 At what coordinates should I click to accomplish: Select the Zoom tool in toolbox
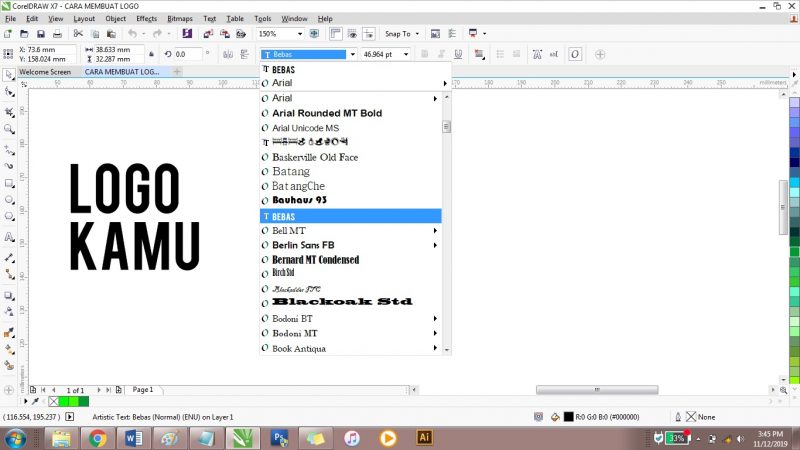click(x=9, y=129)
